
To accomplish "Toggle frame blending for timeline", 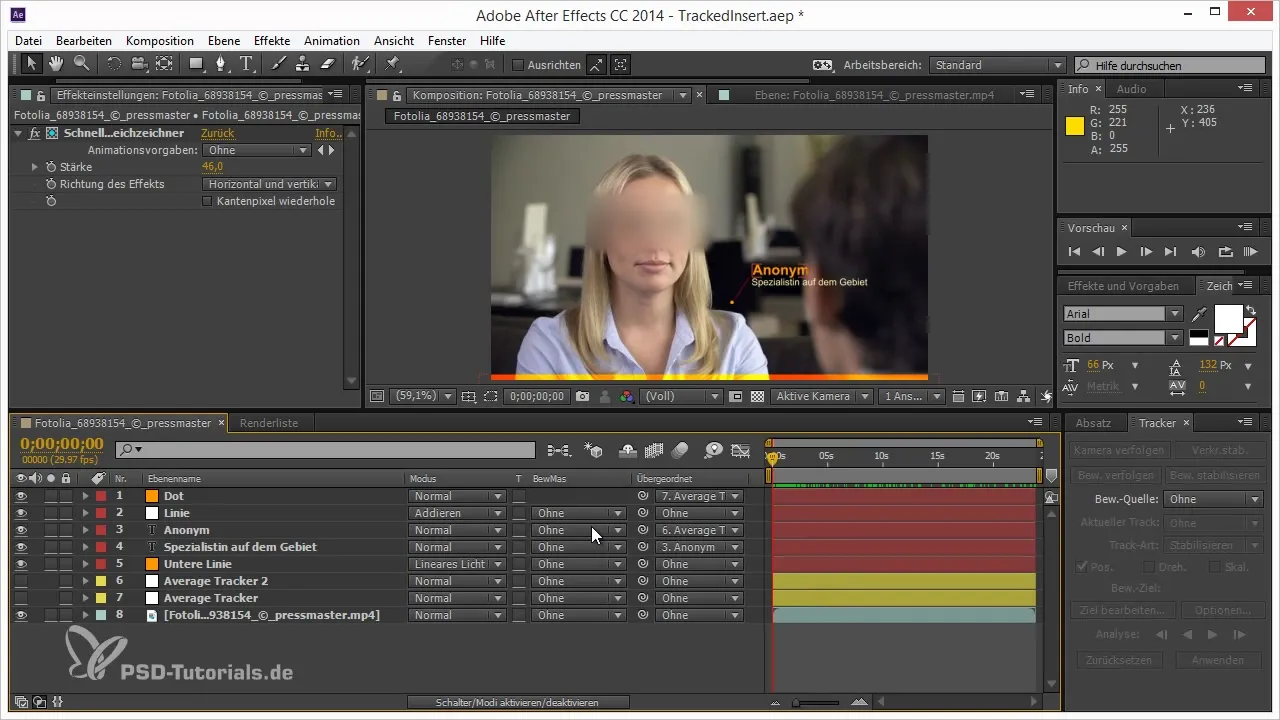I will coord(655,450).
